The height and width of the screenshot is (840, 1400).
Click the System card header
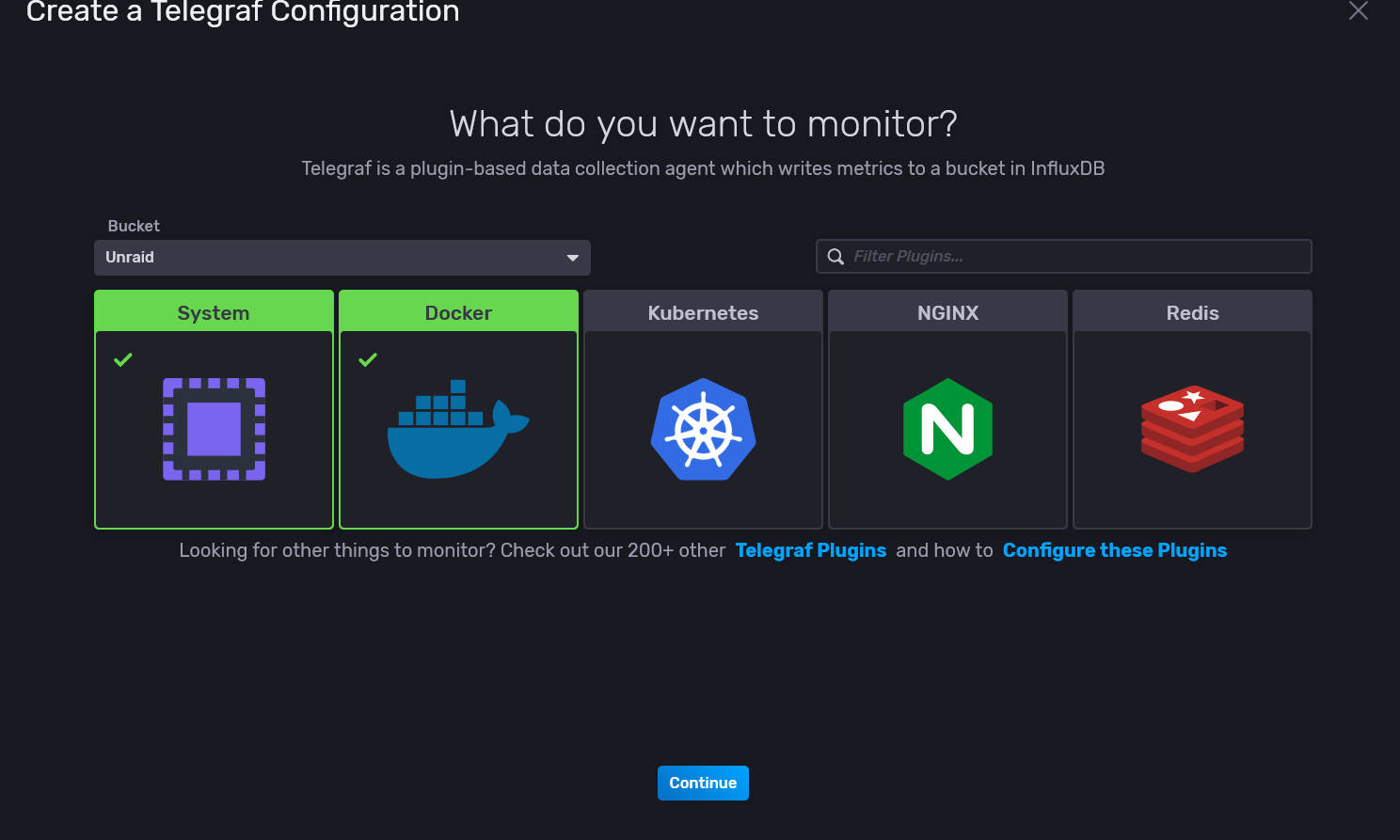coord(214,312)
